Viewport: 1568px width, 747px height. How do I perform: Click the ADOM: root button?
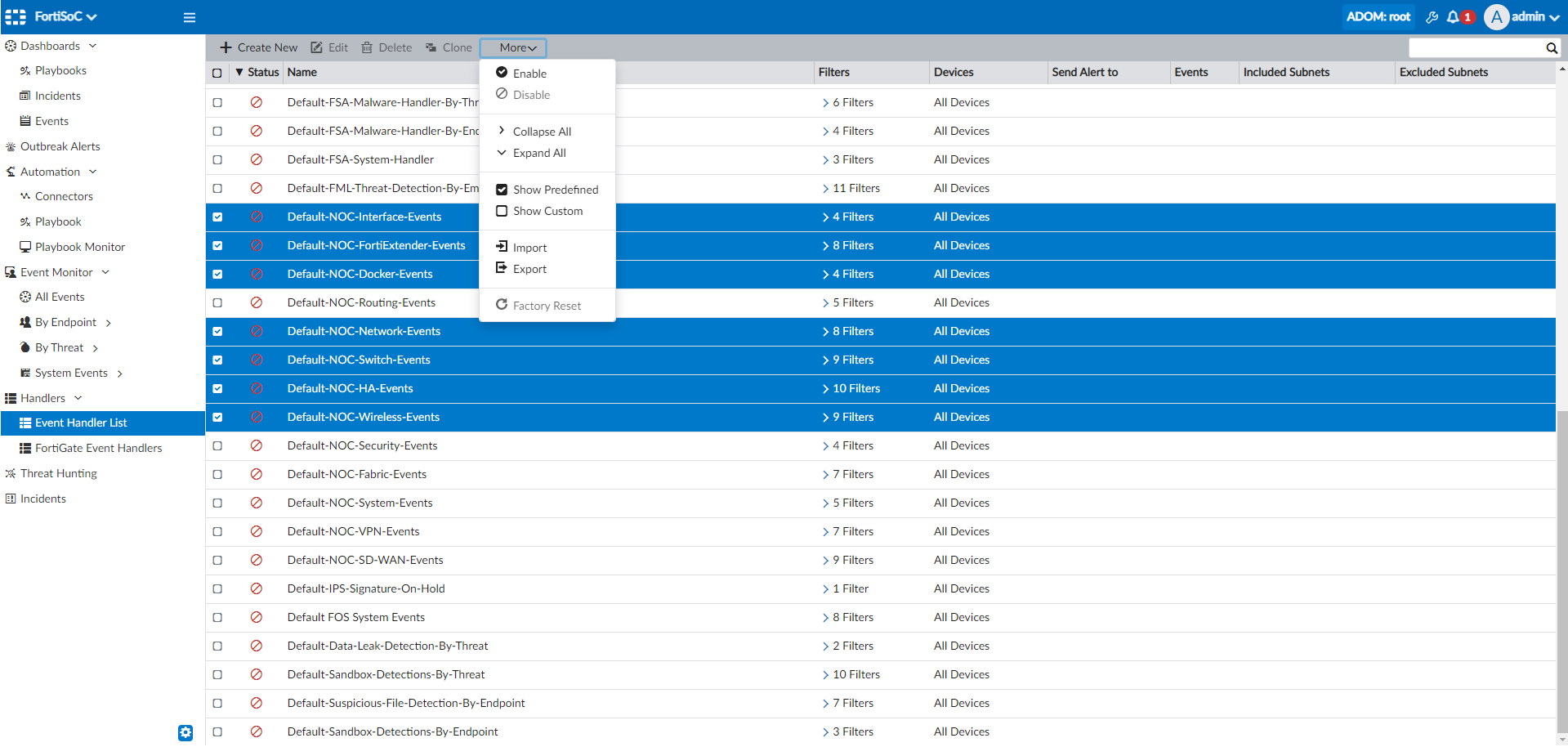pyautogui.click(x=1378, y=16)
